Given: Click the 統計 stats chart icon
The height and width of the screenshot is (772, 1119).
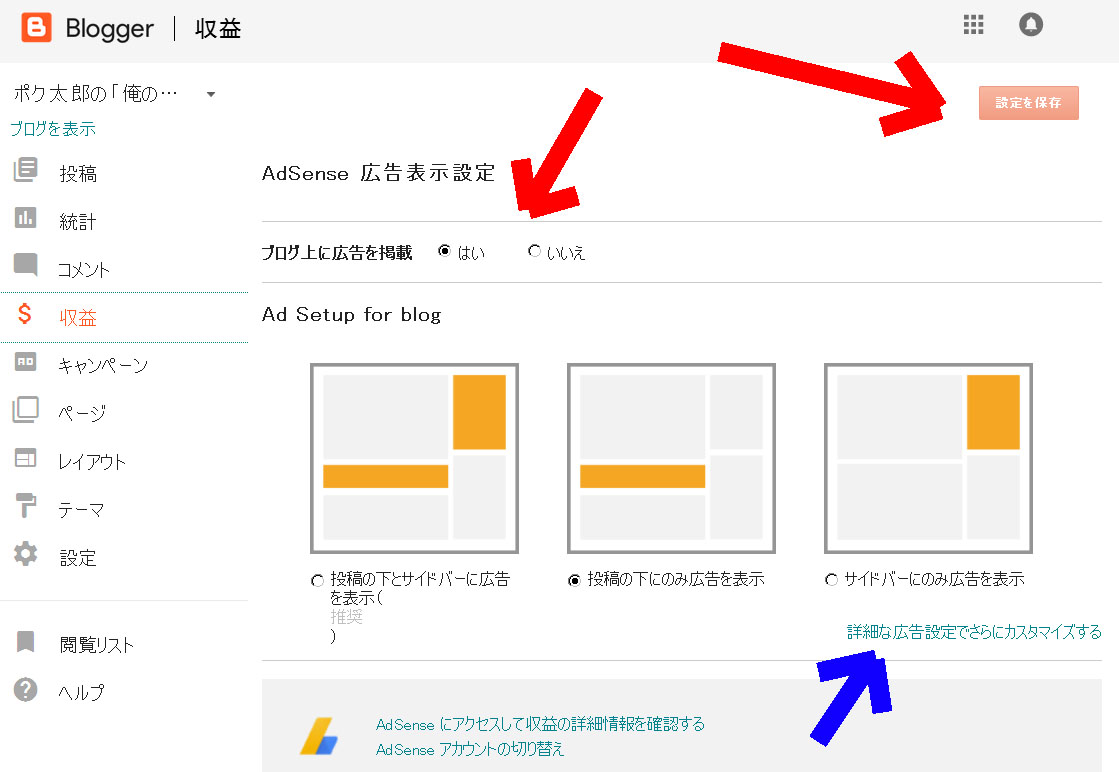Looking at the screenshot, I should click(26, 218).
